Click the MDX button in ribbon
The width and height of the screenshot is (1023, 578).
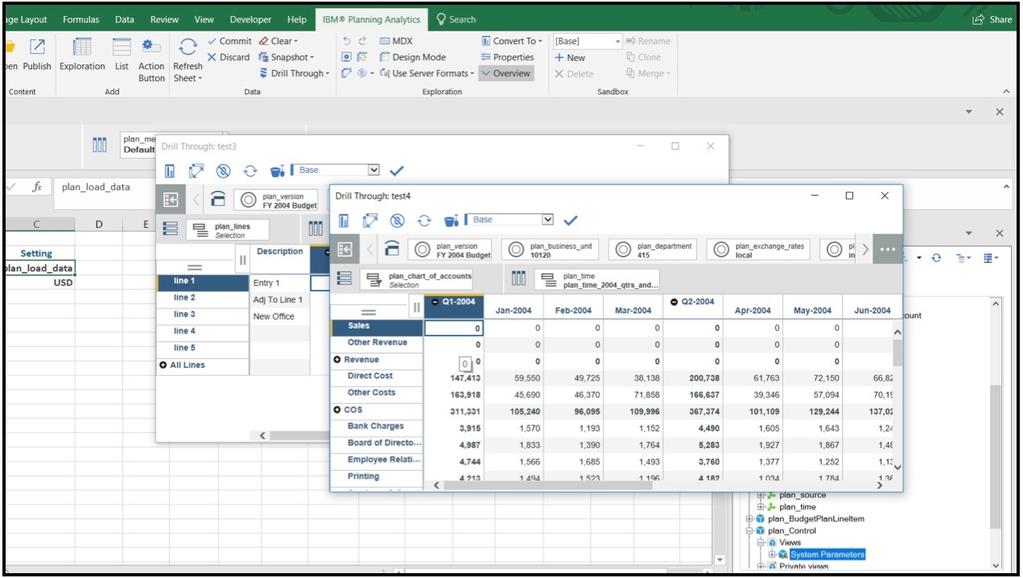[396, 41]
